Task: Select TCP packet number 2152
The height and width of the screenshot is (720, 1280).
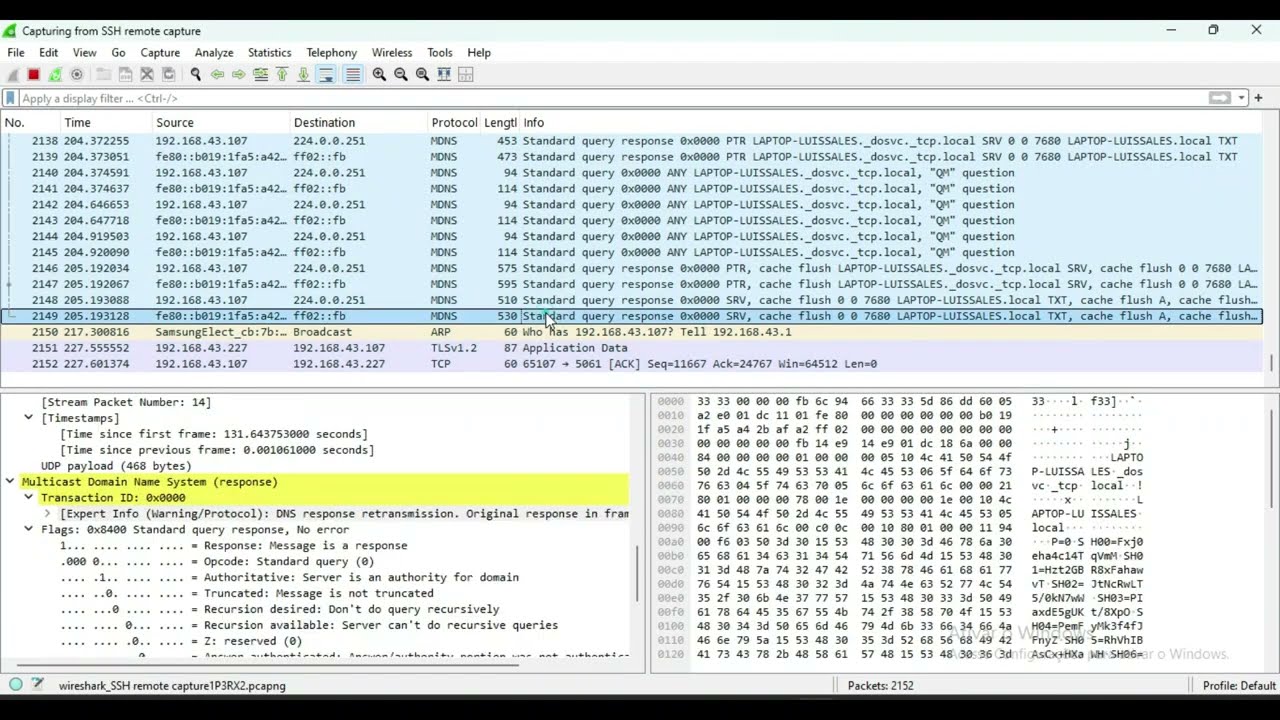Action: tap(632, 364)
